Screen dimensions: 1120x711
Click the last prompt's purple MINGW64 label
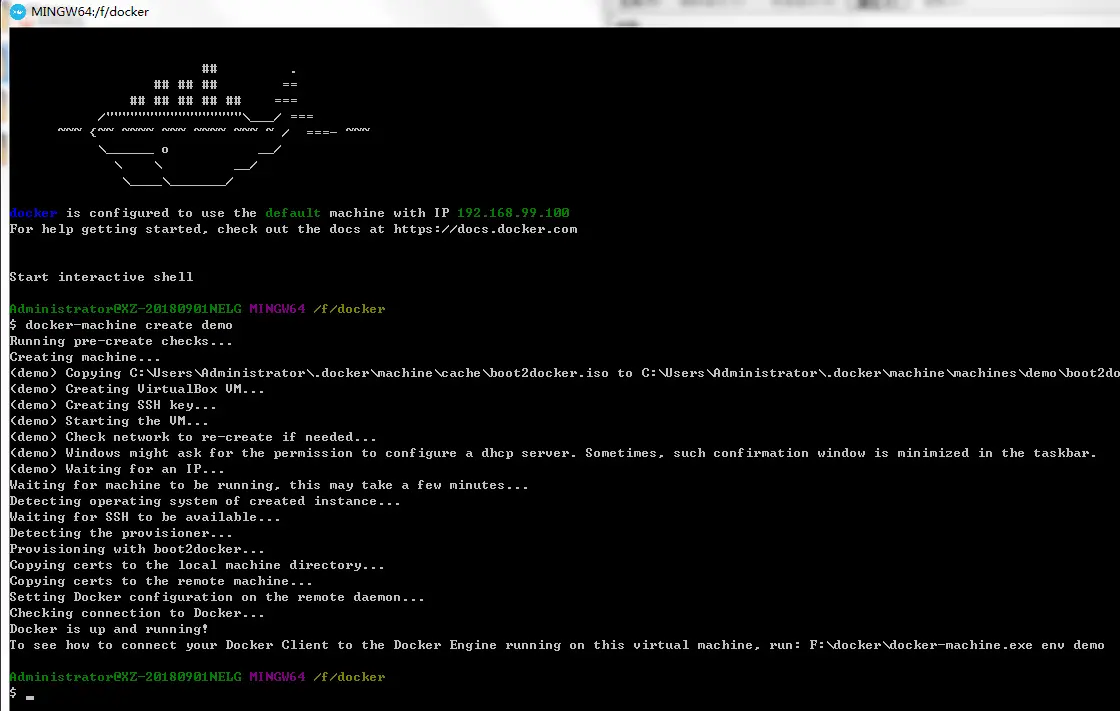pyautogui.click(x=277, y=677)
